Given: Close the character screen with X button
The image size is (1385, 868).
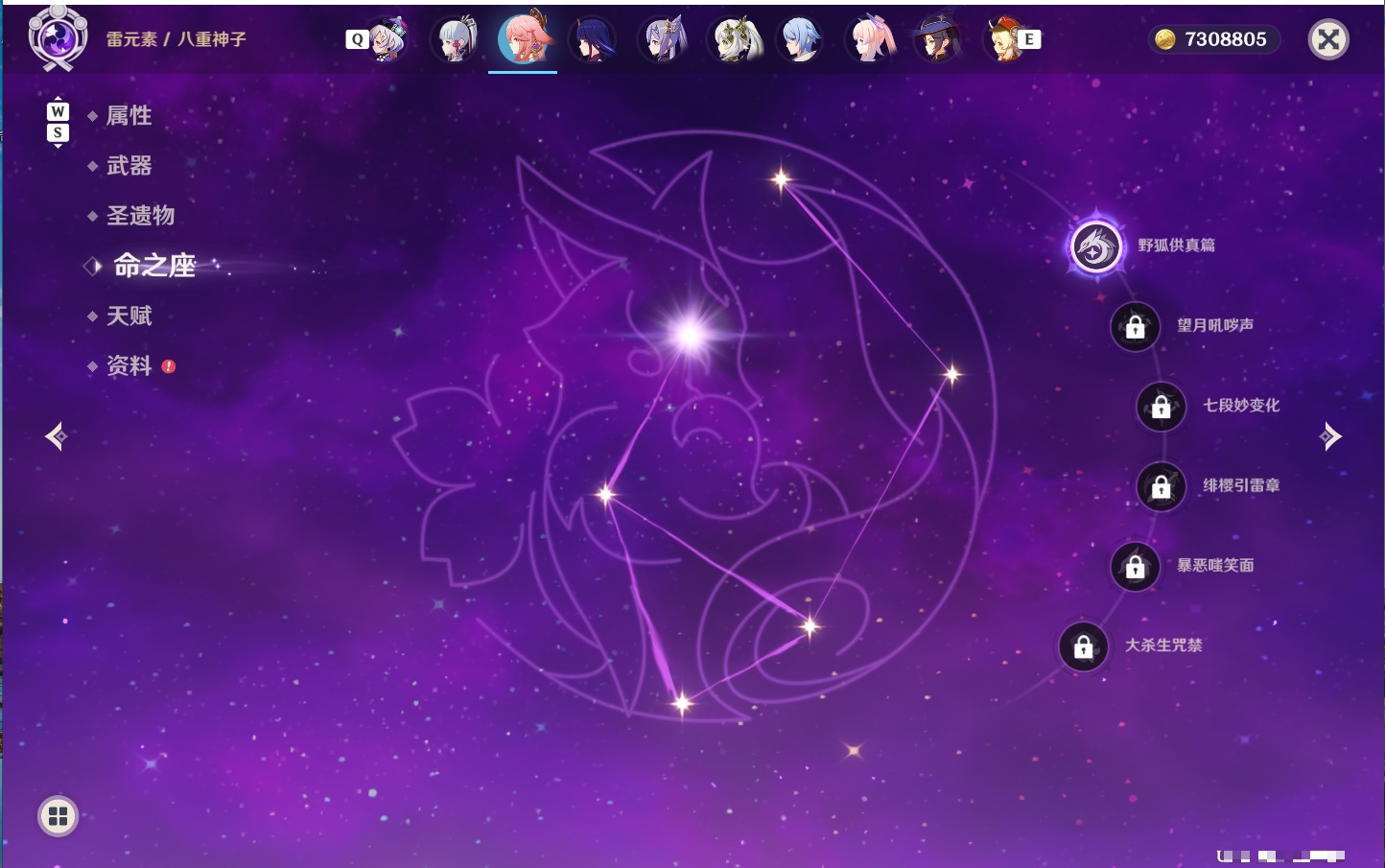Looking at the screenshot, I should 1328,39.
